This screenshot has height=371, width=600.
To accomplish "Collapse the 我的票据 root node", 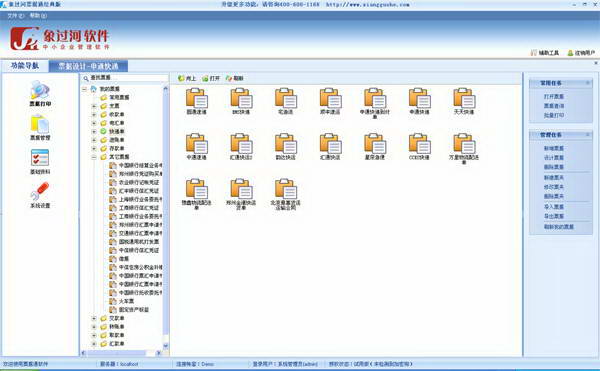I will [x=85, y=89].
